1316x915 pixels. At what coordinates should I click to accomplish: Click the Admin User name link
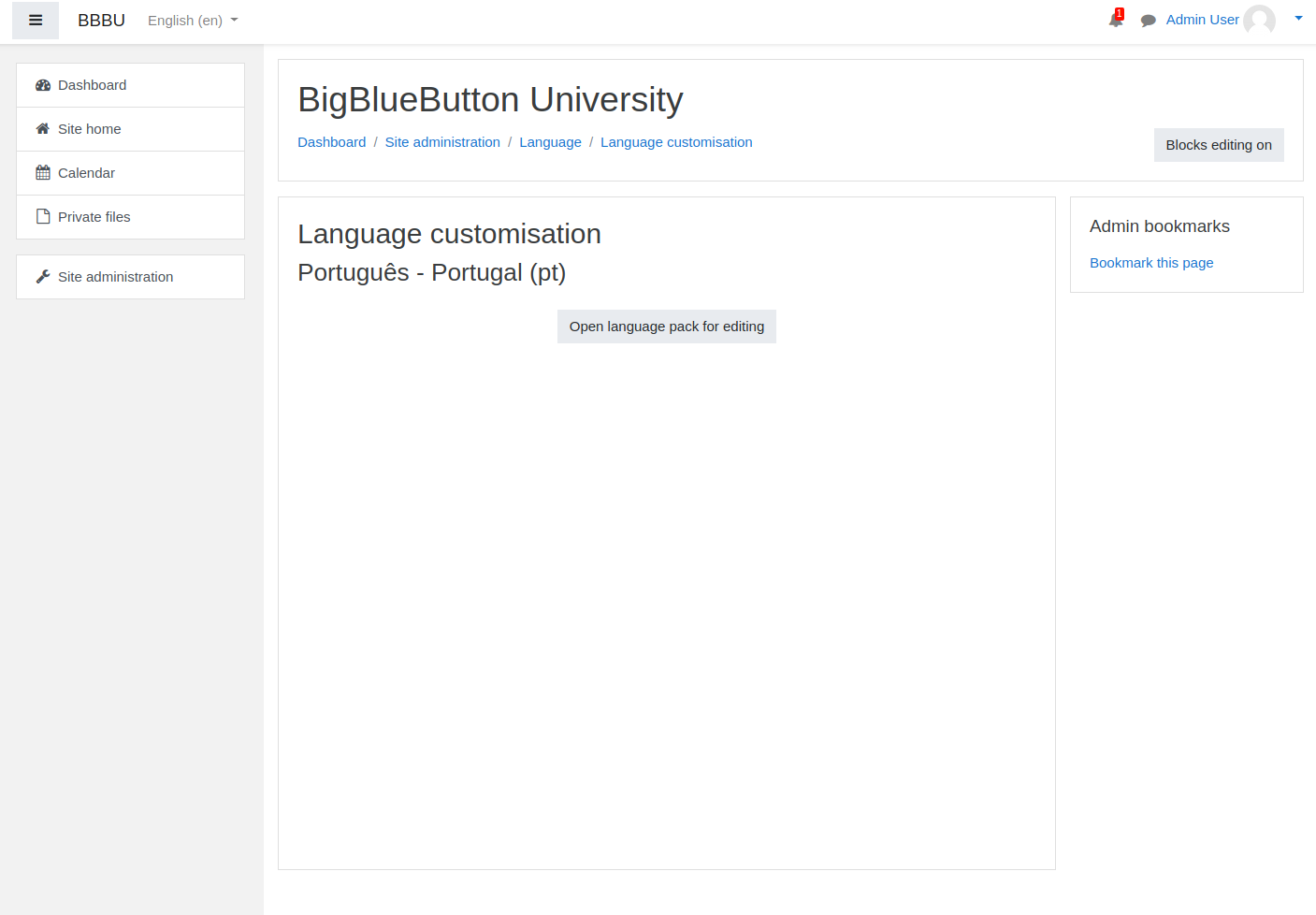click(1202, 20)
